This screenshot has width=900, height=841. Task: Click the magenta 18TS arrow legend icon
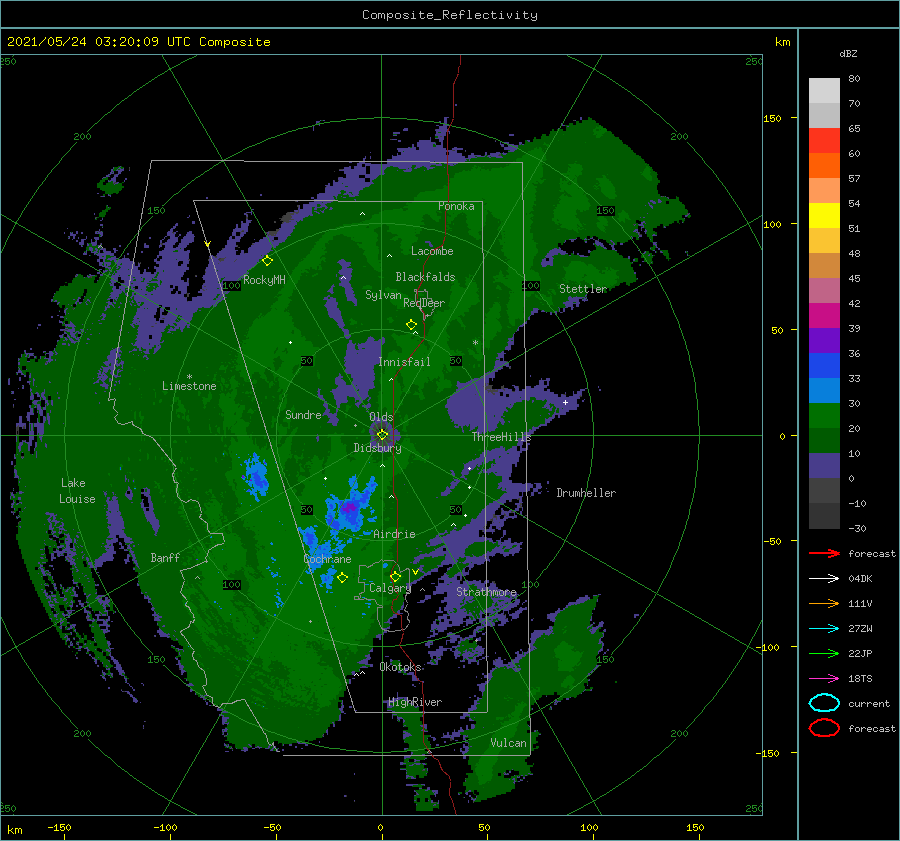tap(824, 678)
